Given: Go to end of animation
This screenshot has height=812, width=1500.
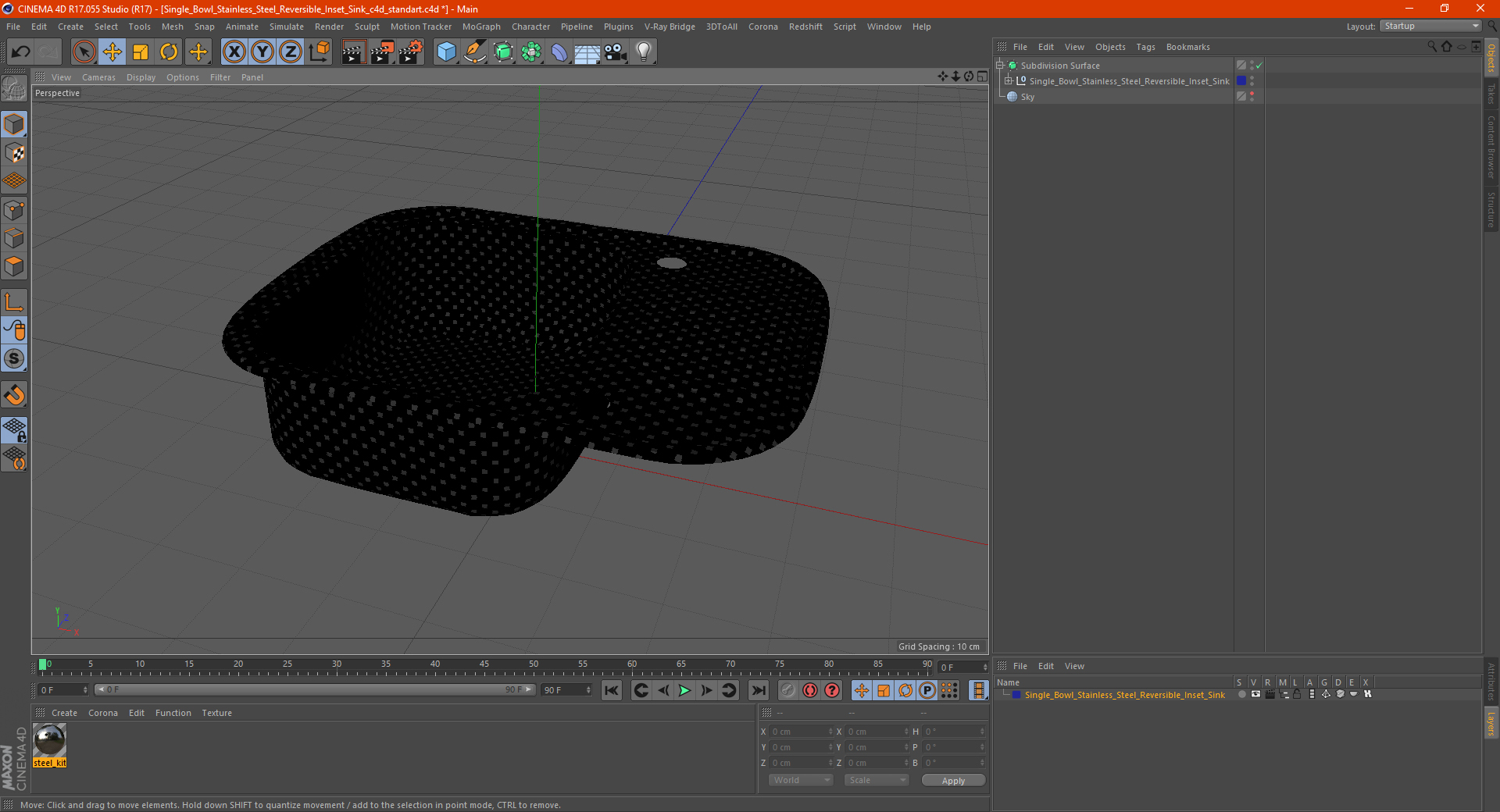Looking at the screenshot, I should pyautogui.click(x=758, y=690).
